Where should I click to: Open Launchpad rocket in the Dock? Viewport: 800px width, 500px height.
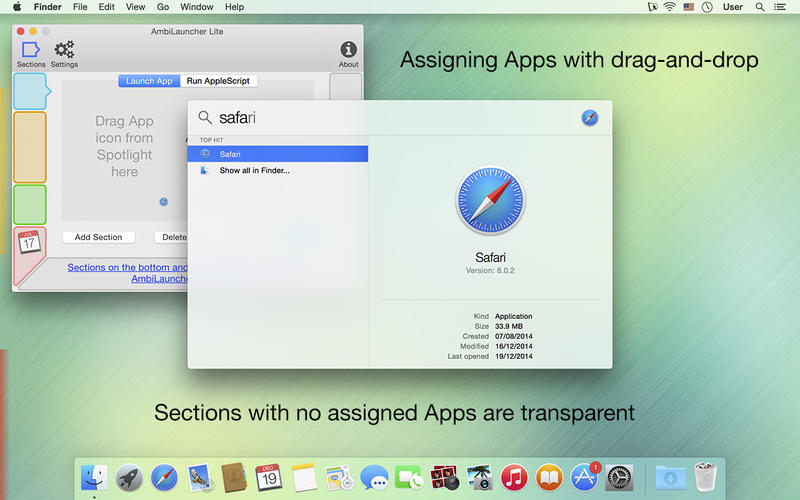tap(129, 478)
